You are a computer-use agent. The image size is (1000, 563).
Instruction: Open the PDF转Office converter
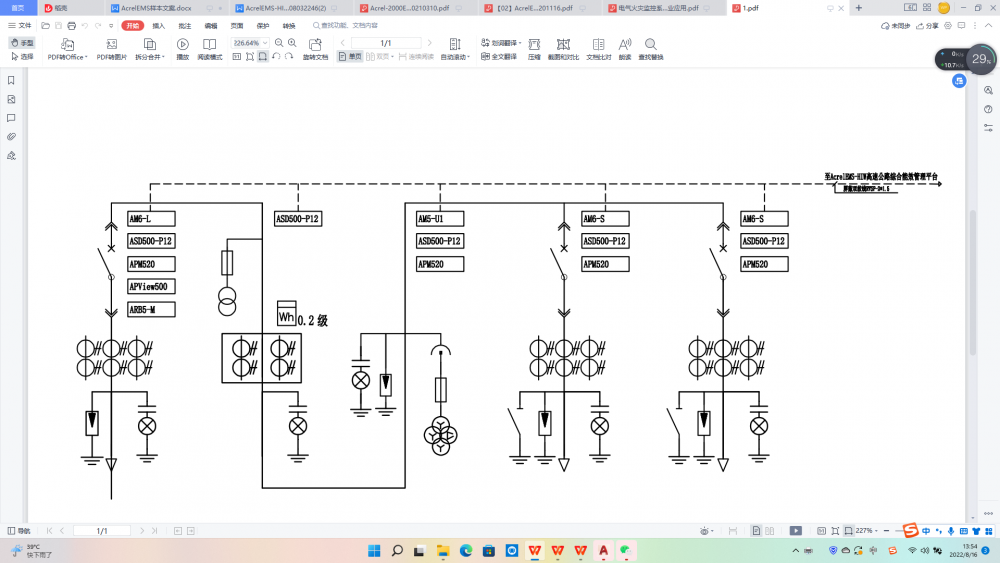67,49
